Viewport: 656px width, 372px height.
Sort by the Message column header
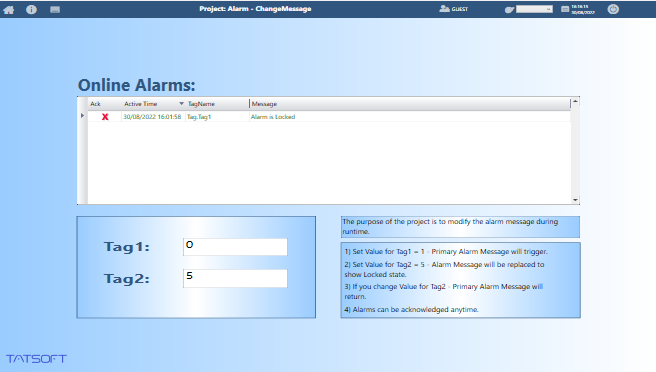click(264, 104)
